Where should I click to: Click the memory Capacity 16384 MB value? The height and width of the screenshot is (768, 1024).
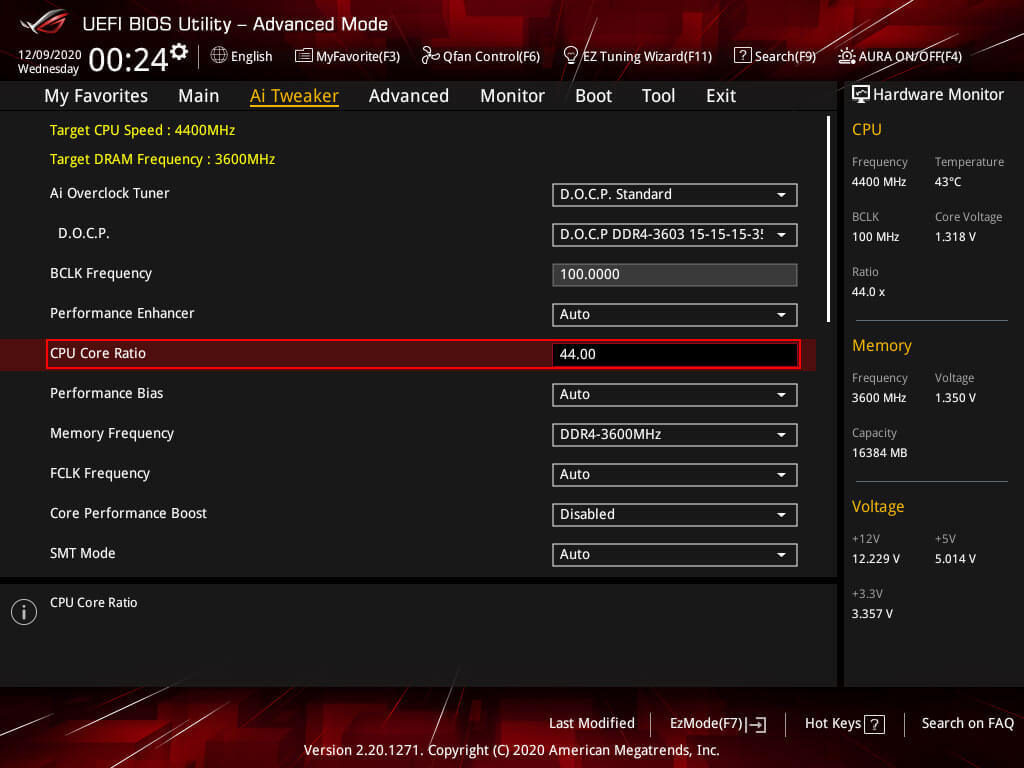(879, 453)
